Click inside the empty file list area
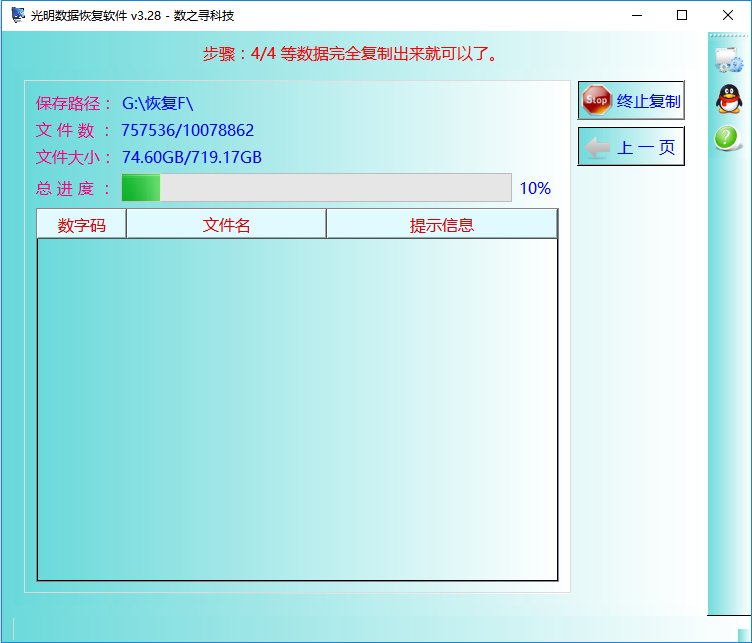 point(297,409)
